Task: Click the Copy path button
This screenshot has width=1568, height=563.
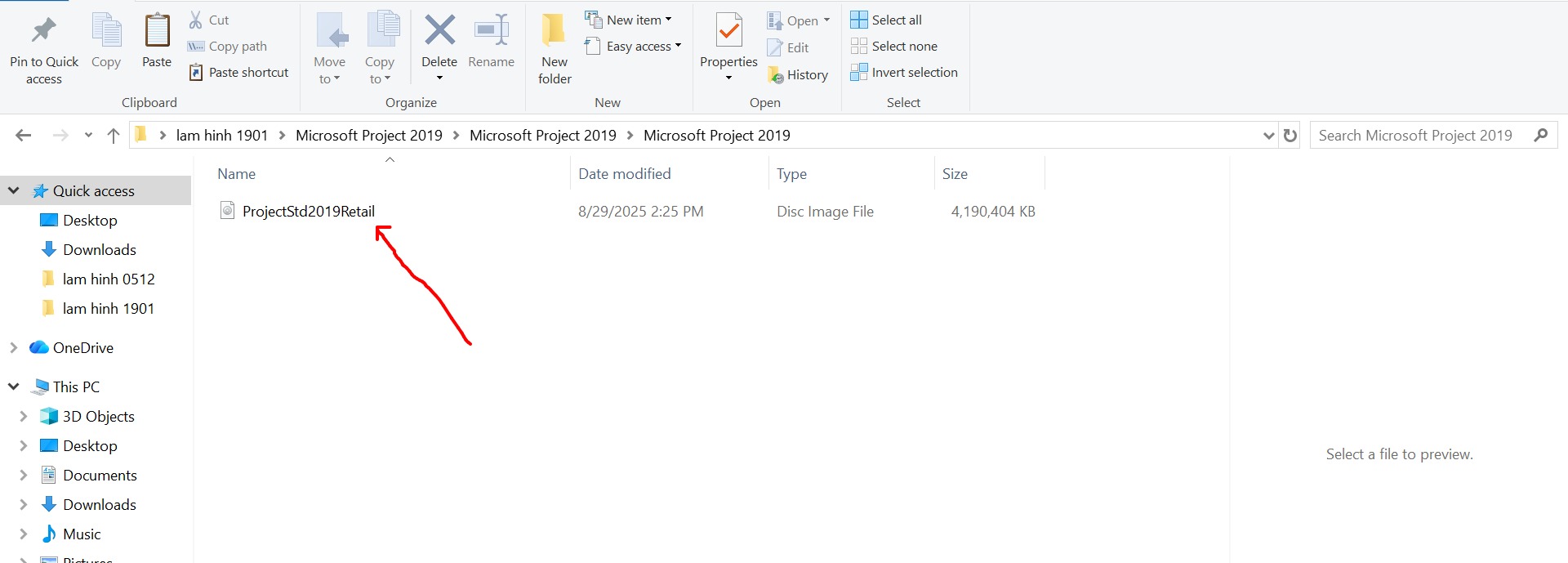Action: click(228, 47)
